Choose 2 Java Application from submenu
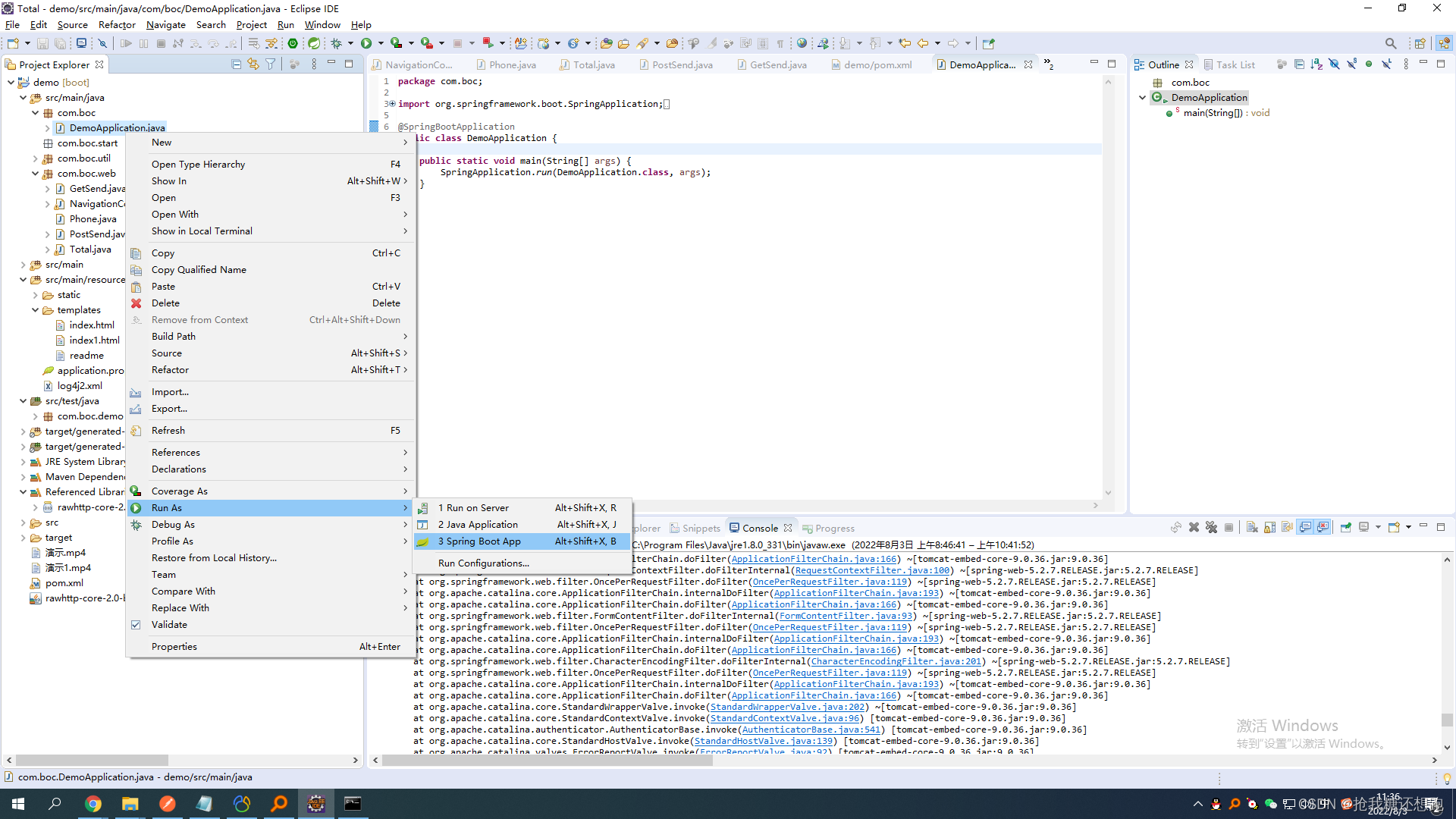Image resolution: width=1456 pixels, height=819 pixels. (x=522, y=525)
